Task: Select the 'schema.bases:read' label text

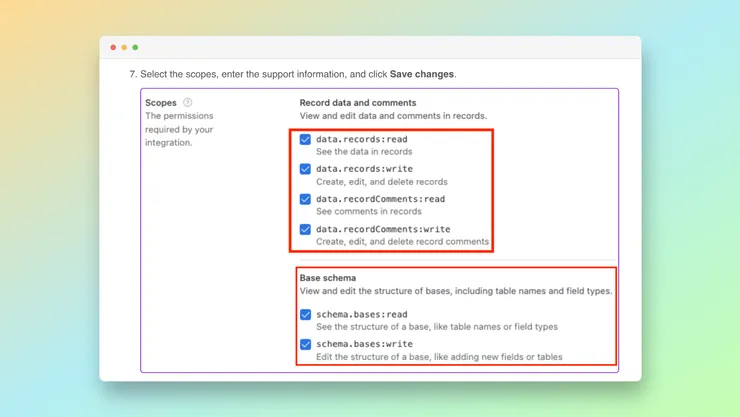Action: coord(362,314)
